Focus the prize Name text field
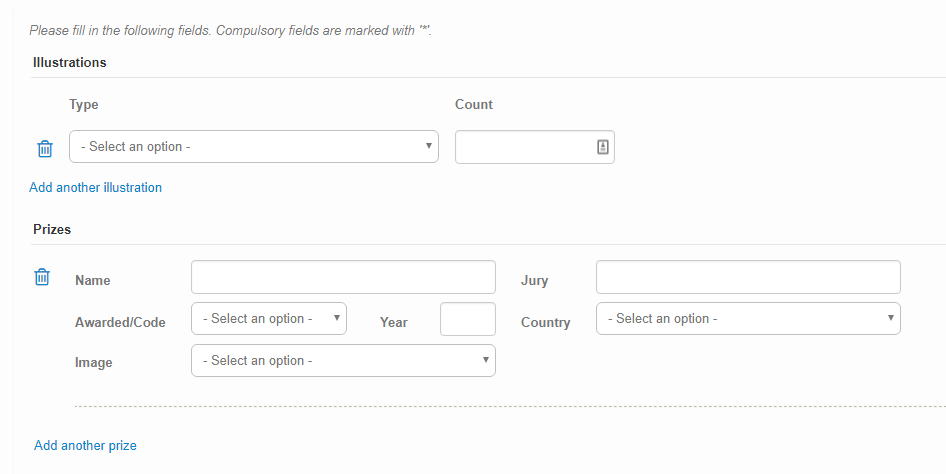The image size is (946, 474). 343,277
